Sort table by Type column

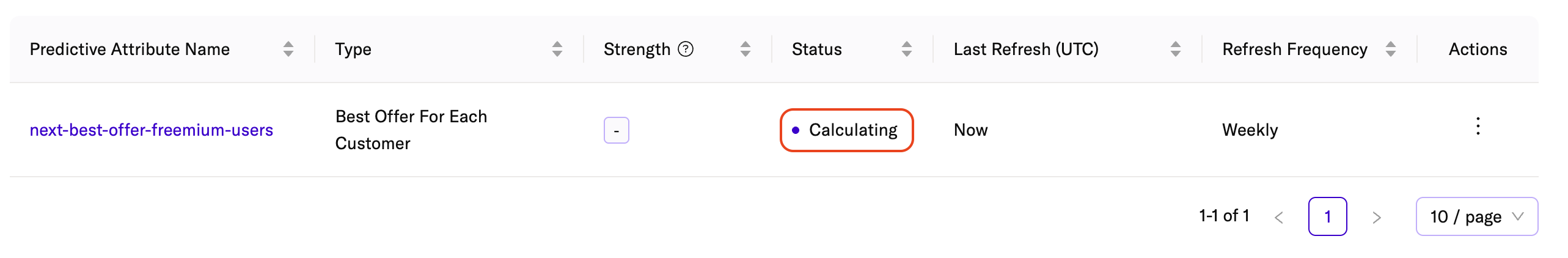click(557, 49)
